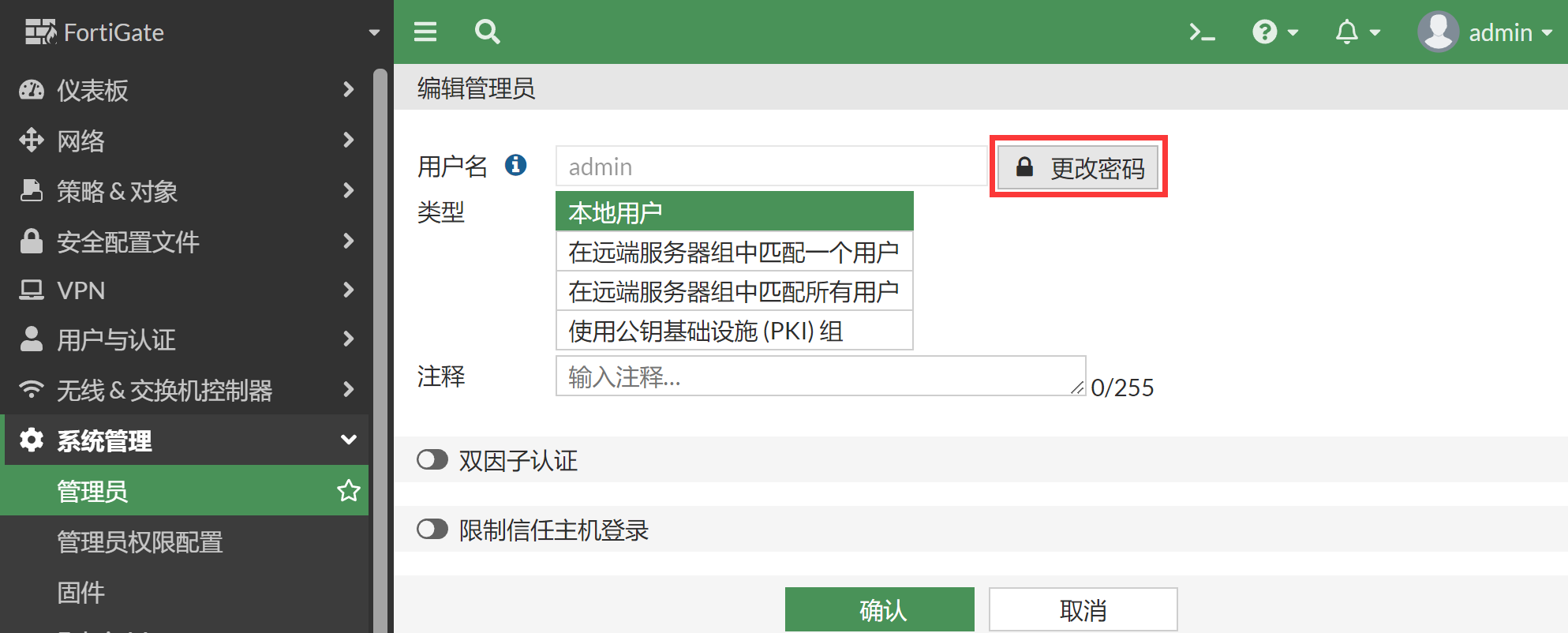Click the VPN laptop icon

32,290
